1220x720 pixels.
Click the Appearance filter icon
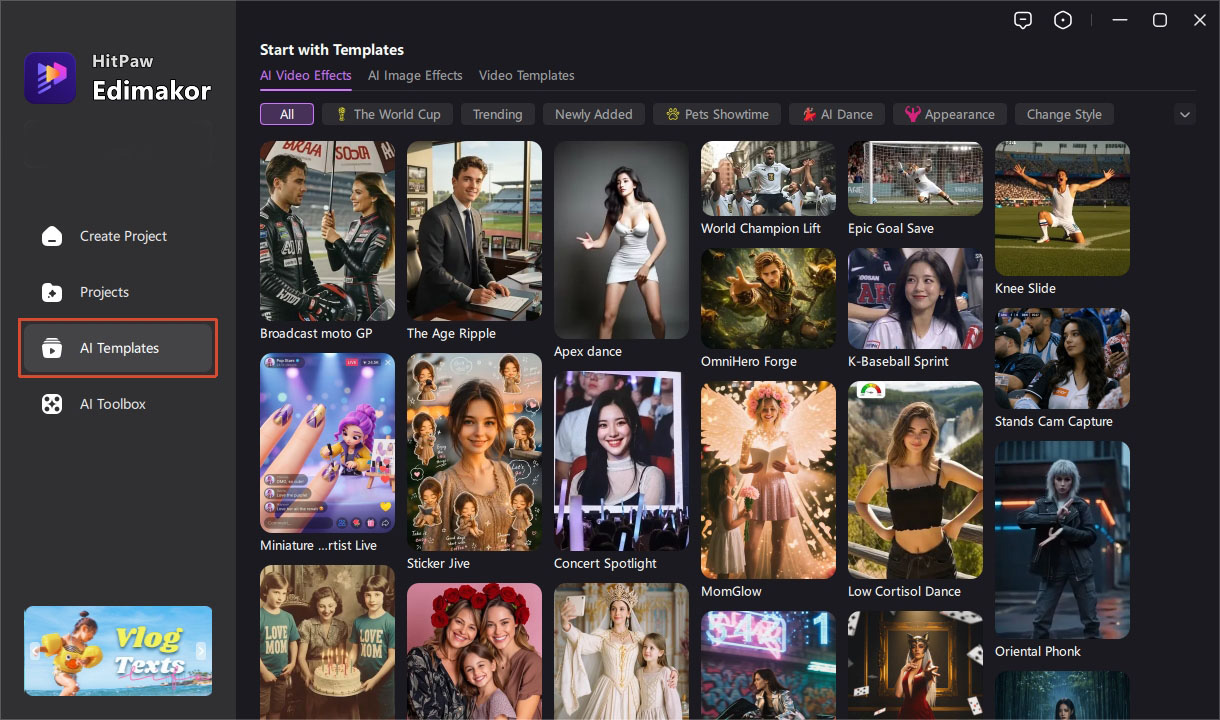[x=912, y=114]
